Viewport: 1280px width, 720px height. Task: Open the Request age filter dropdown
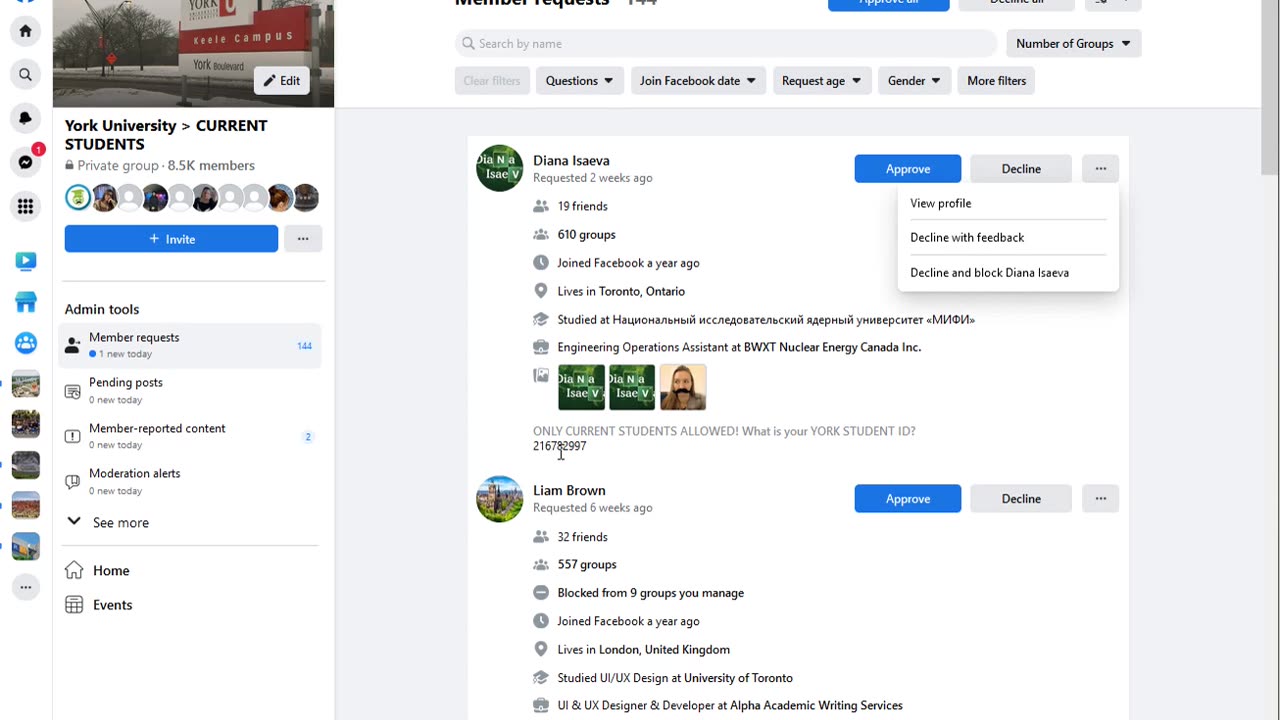[x=822, y=81]
